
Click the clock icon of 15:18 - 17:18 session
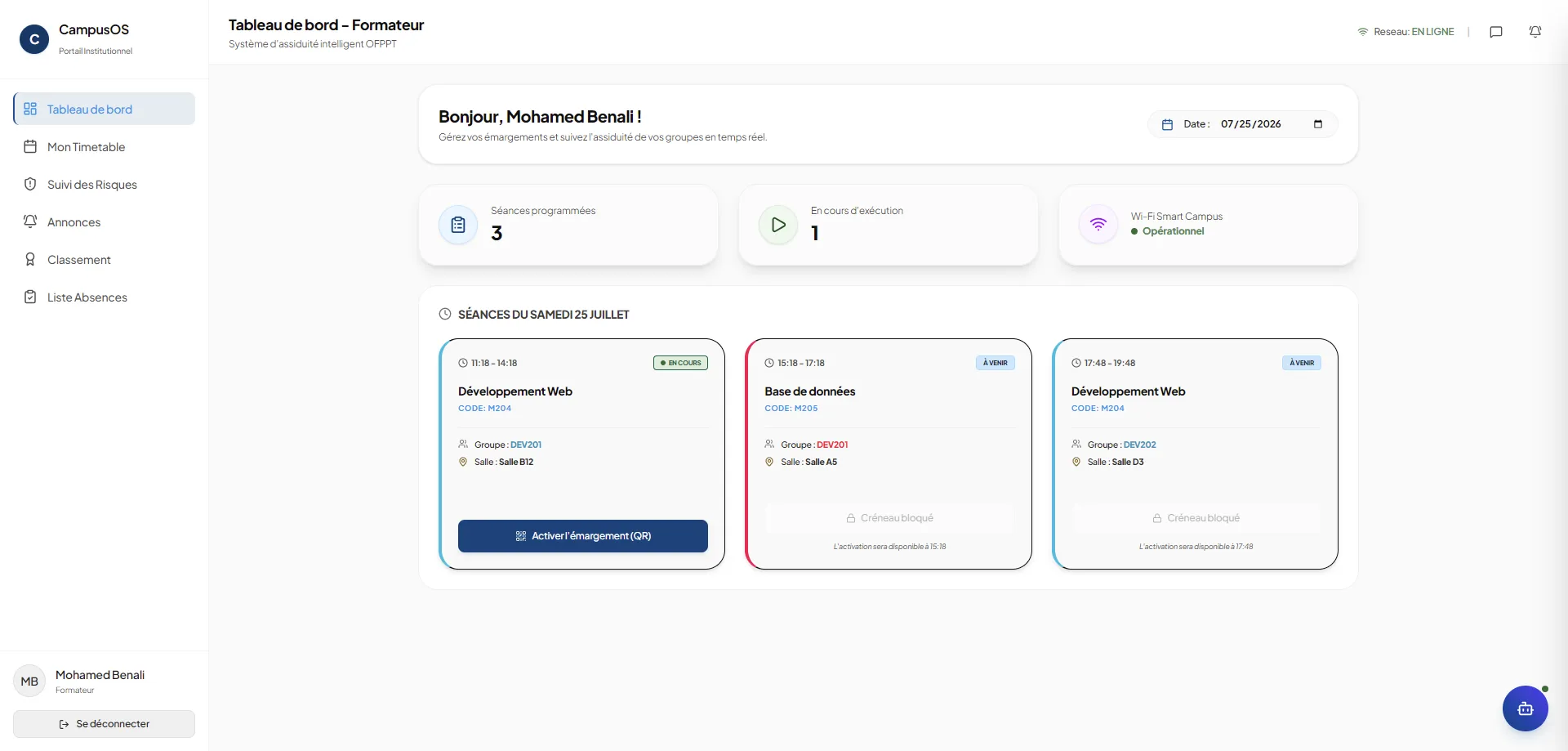(769, 363)
